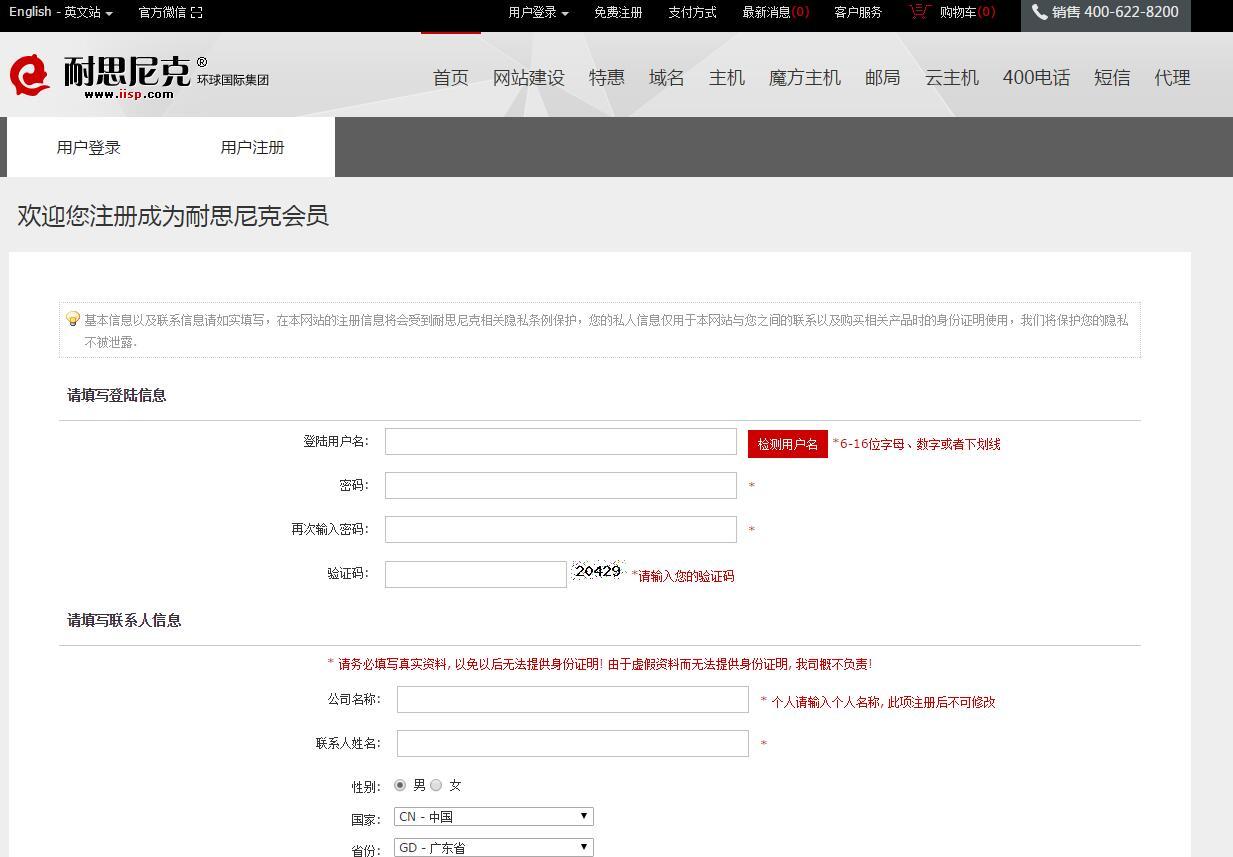This screenshot has width=1233, height=857.
Task: Open 邮局 menu item
Action: point(883,78)
